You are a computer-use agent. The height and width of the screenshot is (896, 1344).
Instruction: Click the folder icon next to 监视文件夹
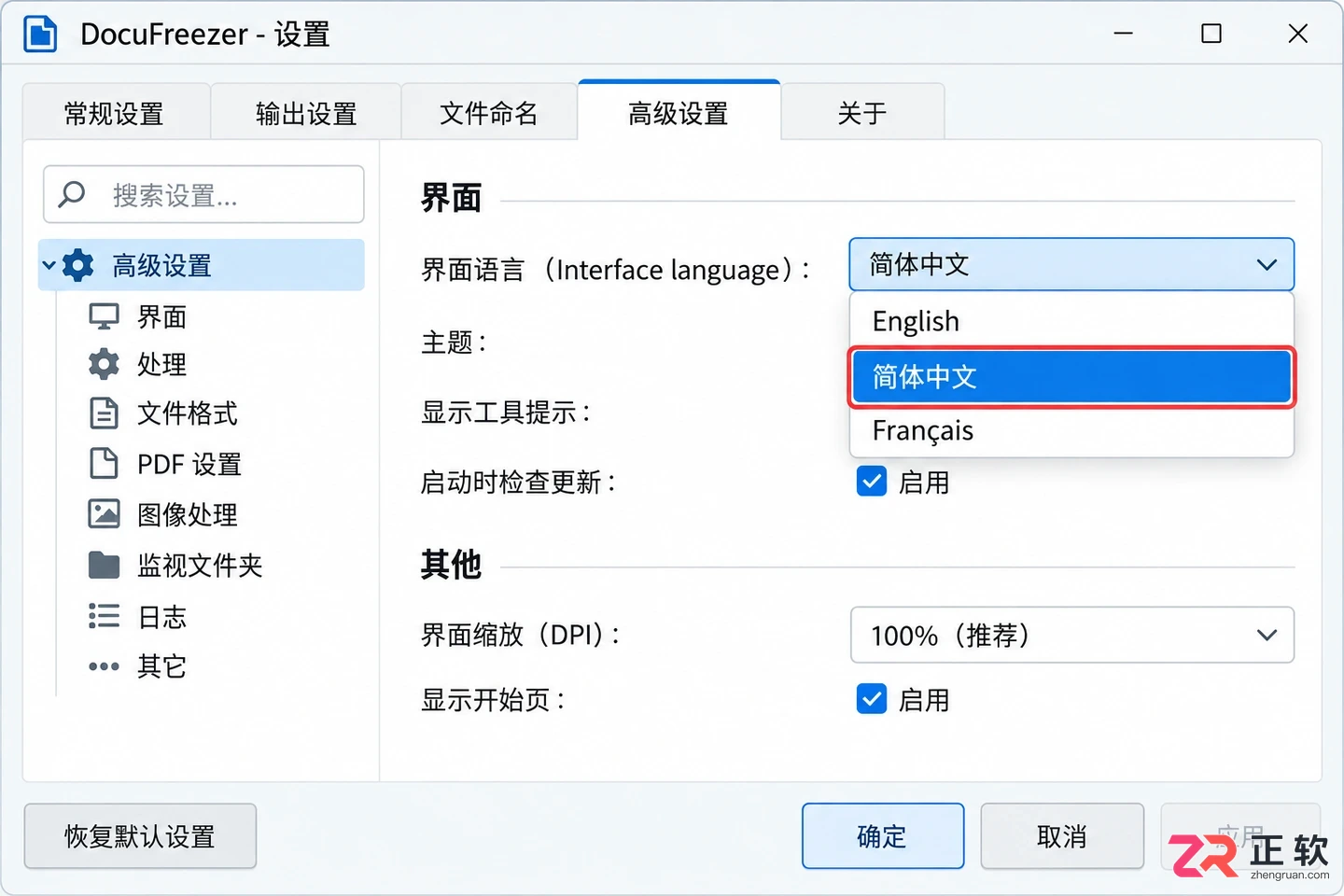[104, 564]
